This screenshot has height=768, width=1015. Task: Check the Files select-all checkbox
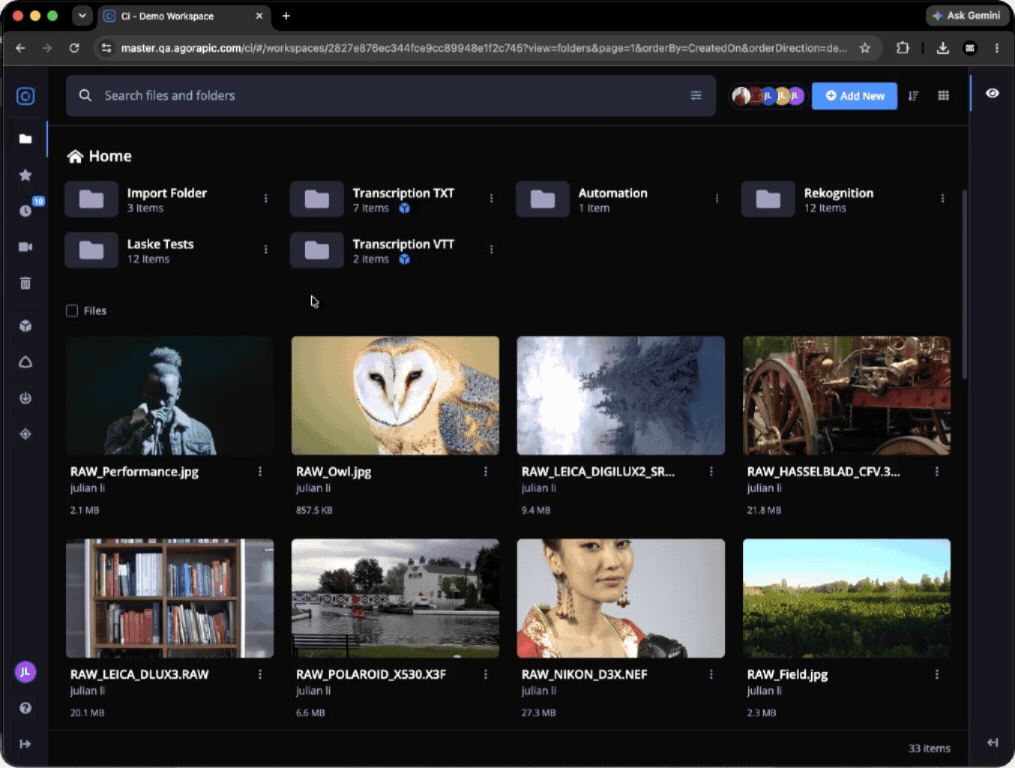(x=72, y=311)
